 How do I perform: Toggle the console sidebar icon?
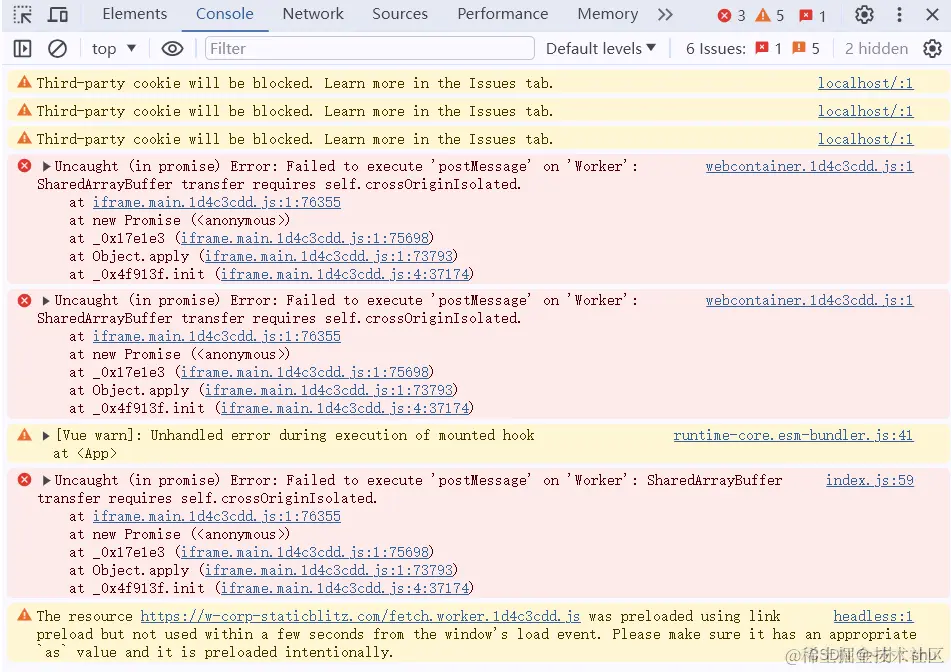22,49
